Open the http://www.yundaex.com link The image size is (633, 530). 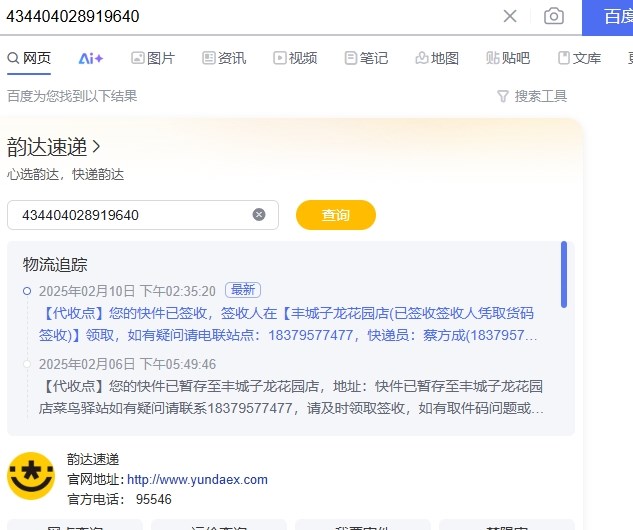point(197,479)
